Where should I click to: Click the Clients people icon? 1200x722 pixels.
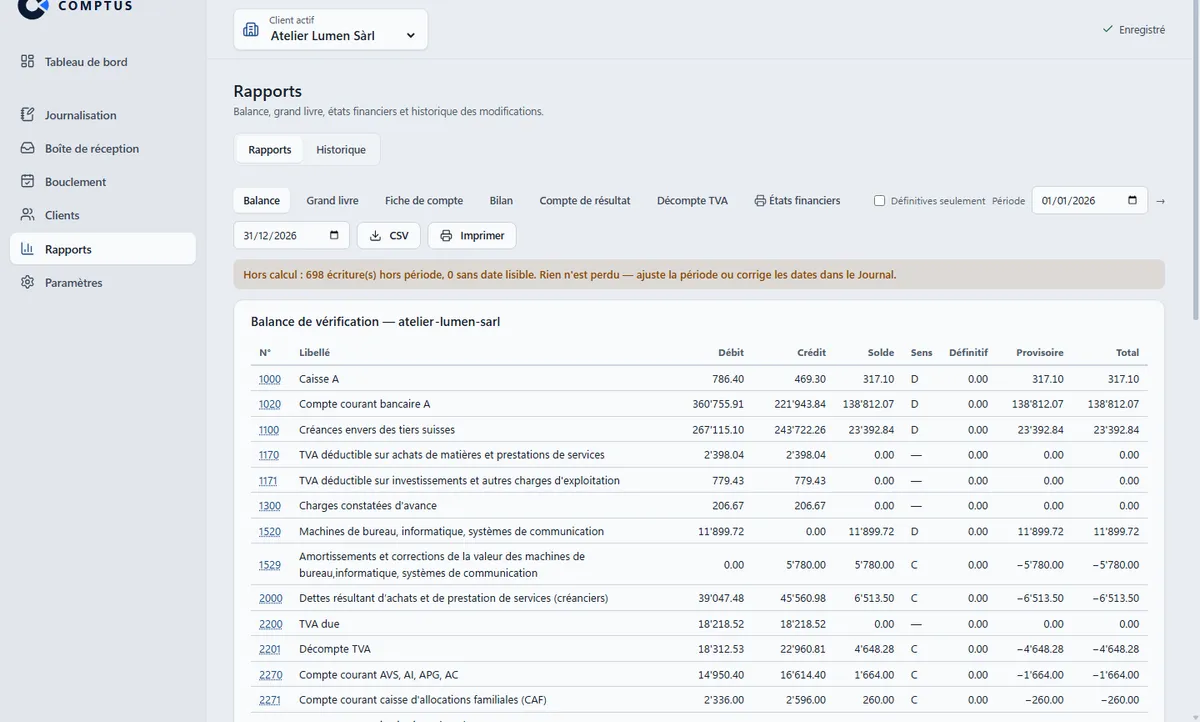coord(28,215)
